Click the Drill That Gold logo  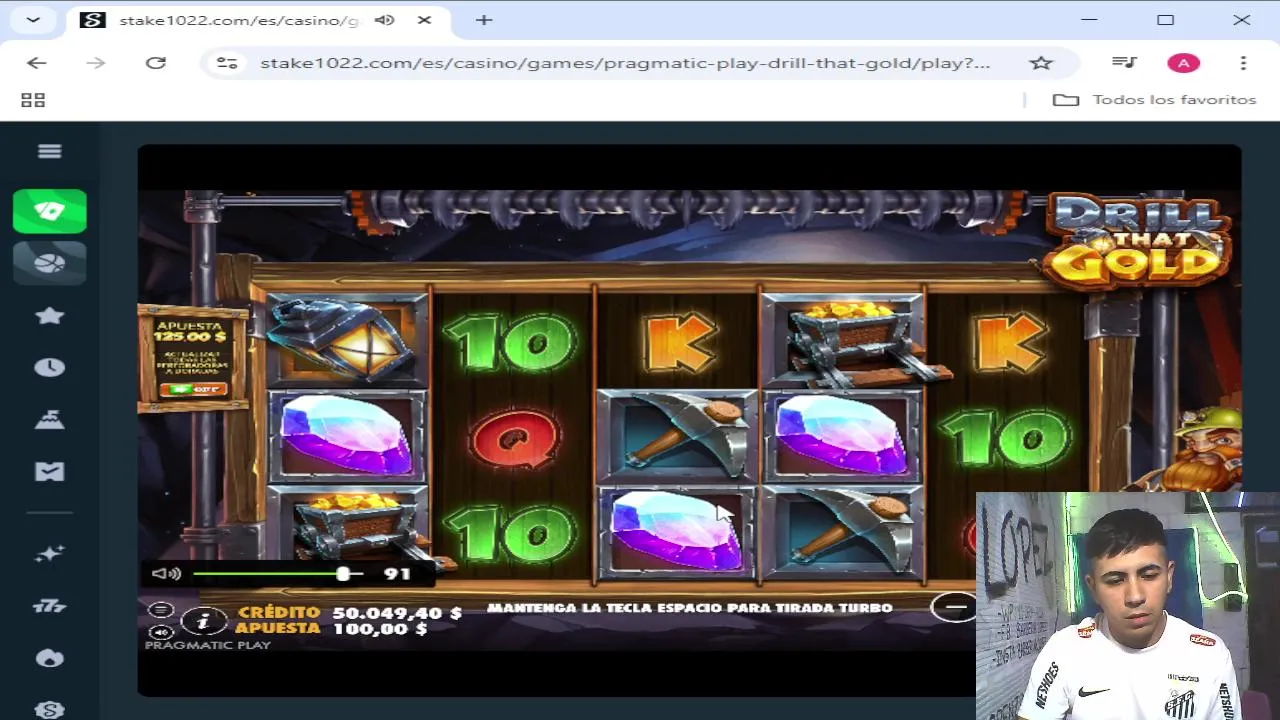pyautogui.click(x=1138, y=240)
